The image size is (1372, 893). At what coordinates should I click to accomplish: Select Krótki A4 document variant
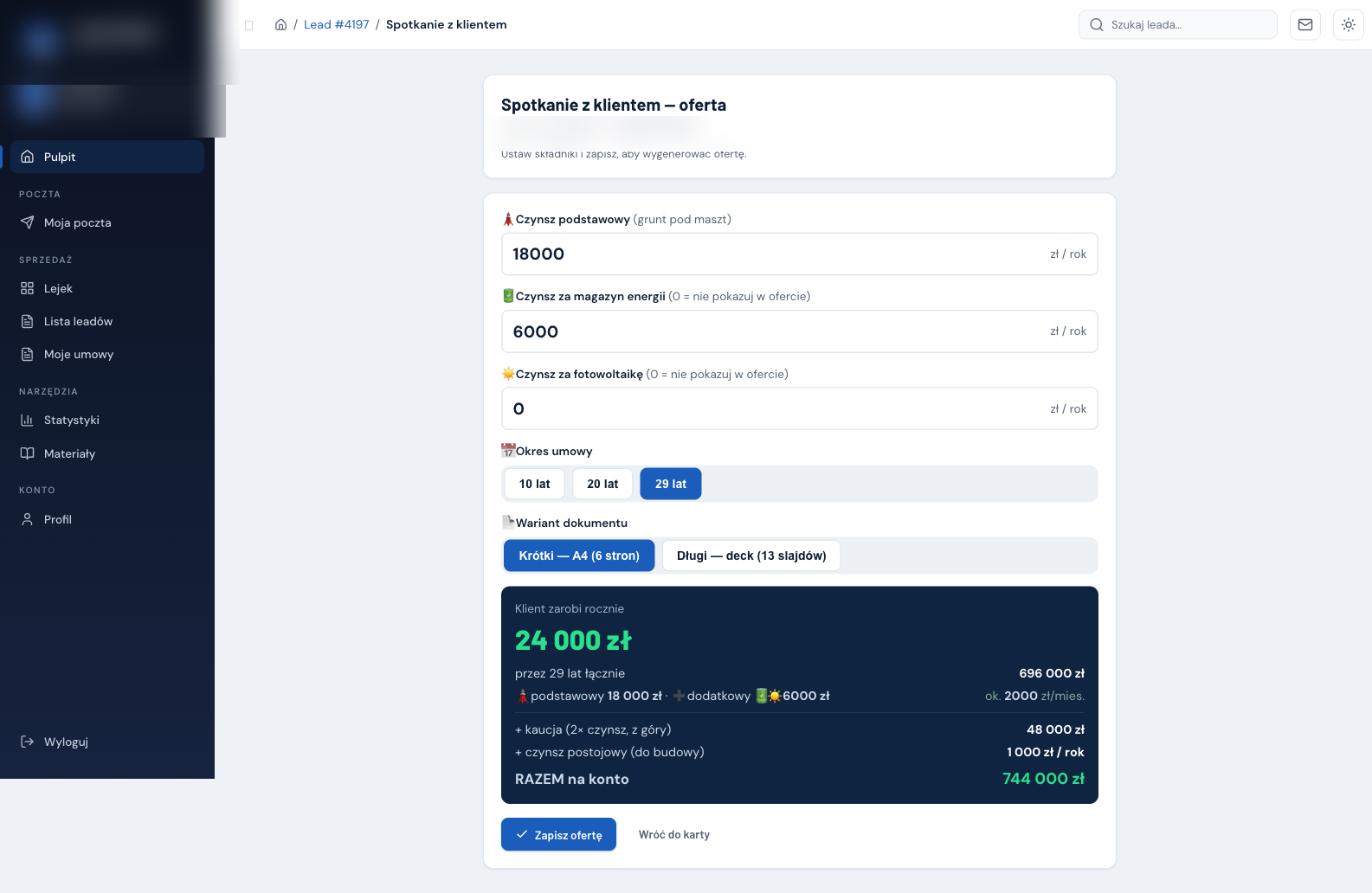[579, 556]
